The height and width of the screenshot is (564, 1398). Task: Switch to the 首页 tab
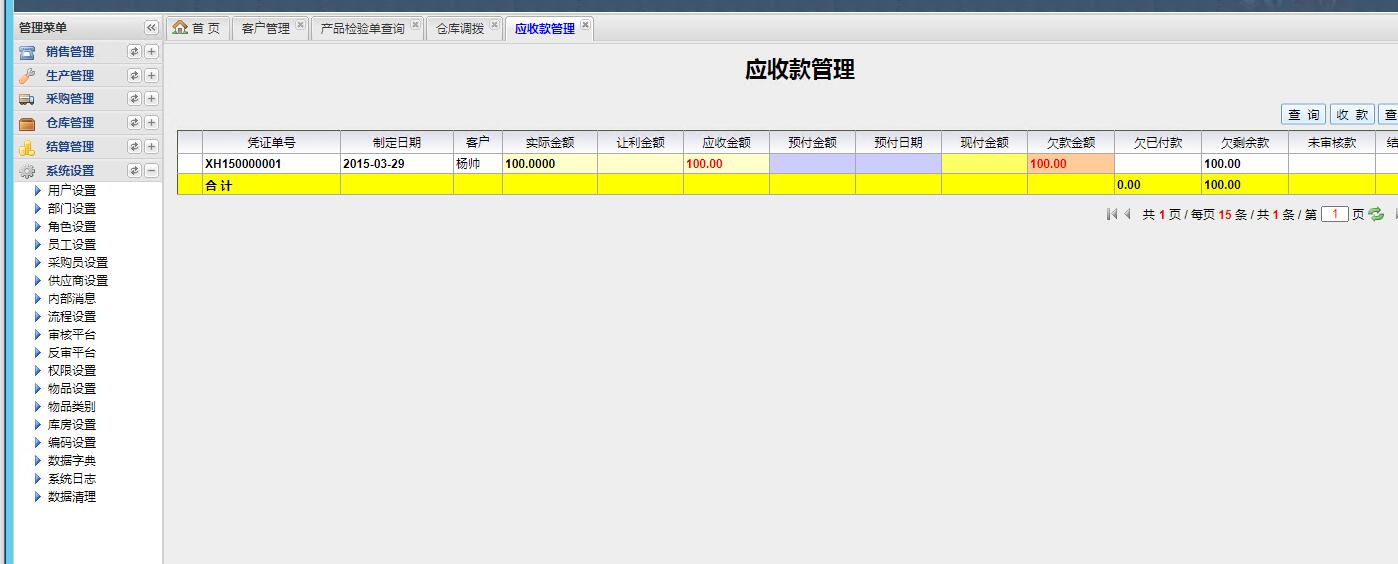[197, 29]
